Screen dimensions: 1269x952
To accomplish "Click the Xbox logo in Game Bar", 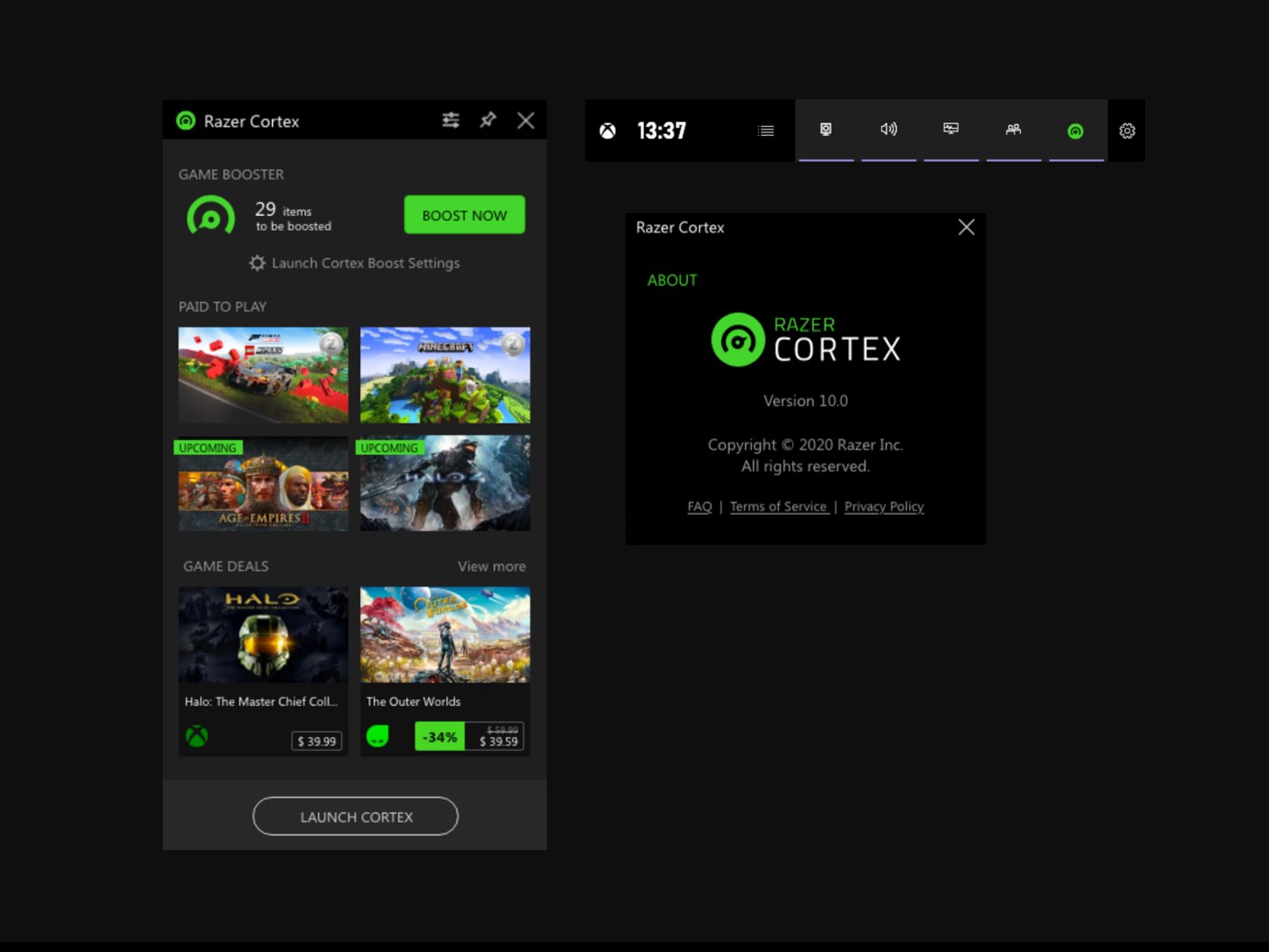I will click(606, 130).
